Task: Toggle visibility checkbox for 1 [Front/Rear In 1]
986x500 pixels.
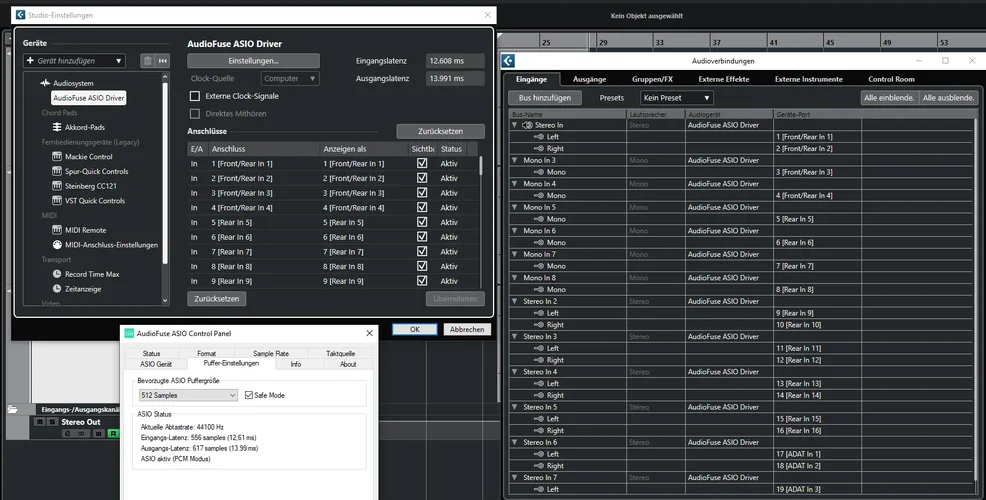Action: click(x=422, y=163)
